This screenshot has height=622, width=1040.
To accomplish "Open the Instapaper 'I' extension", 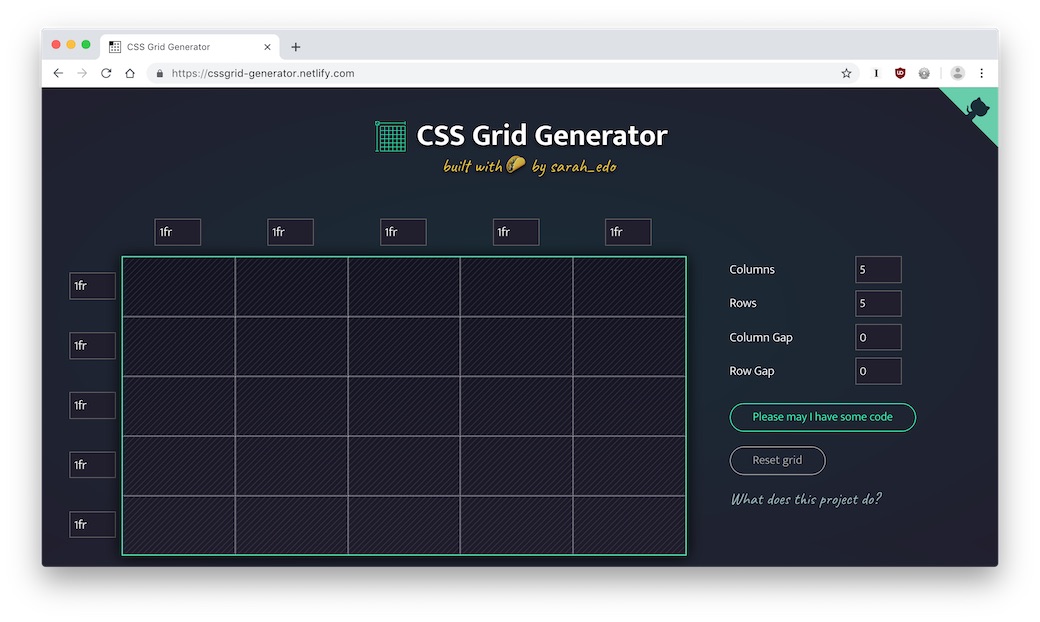I will [x=876, y=73].
